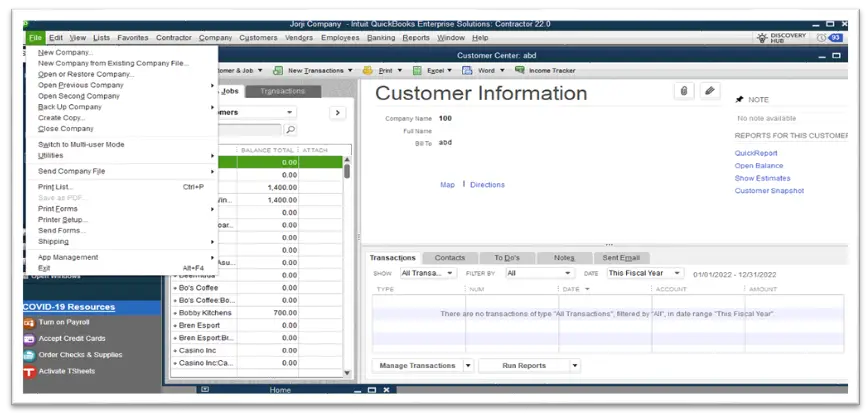Click the Date column header in transactions
Image resolution: width=866 pixels, height=415 pixels.
(x=604, y=289)
